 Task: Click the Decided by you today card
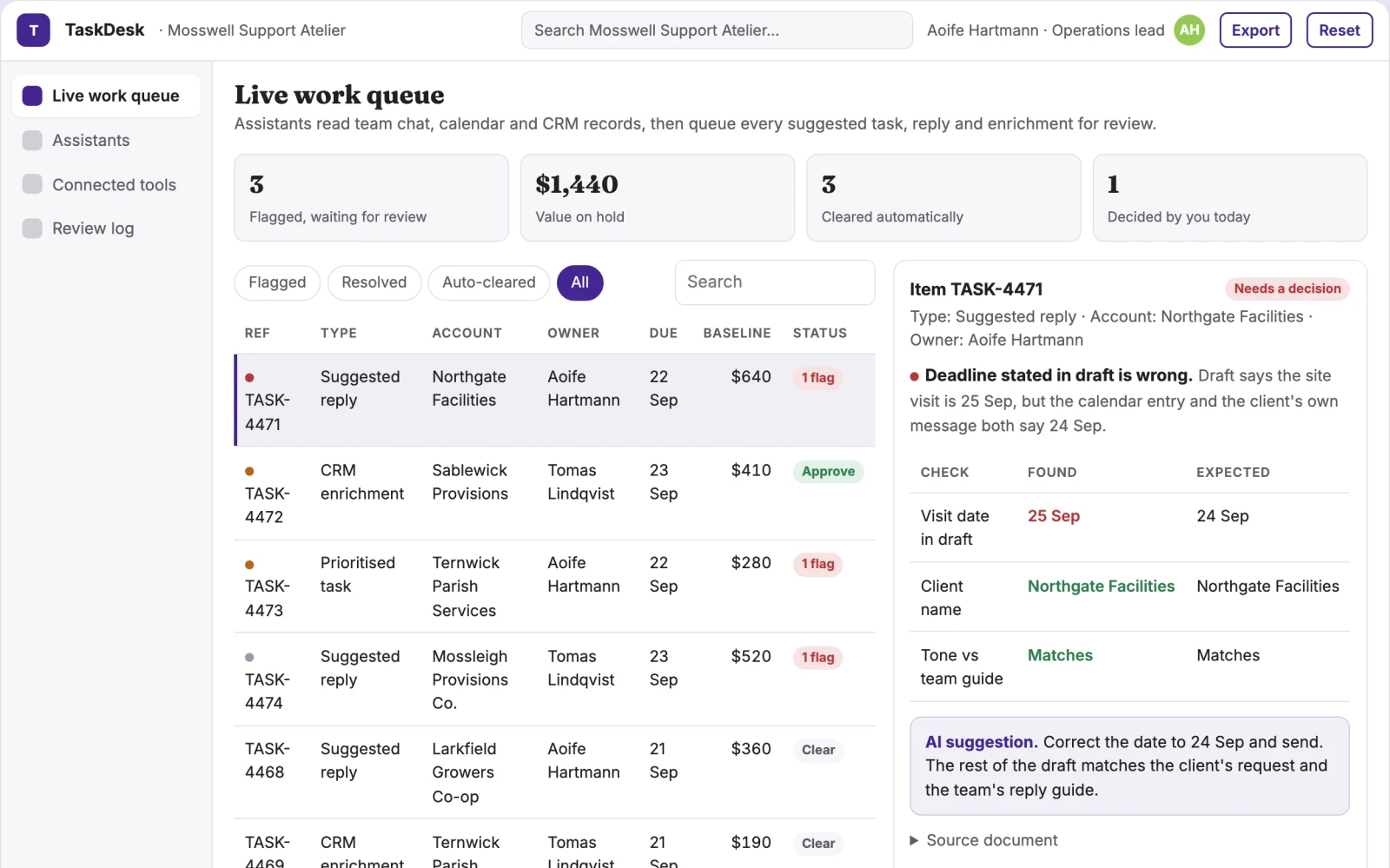(x=1229, y=198)
